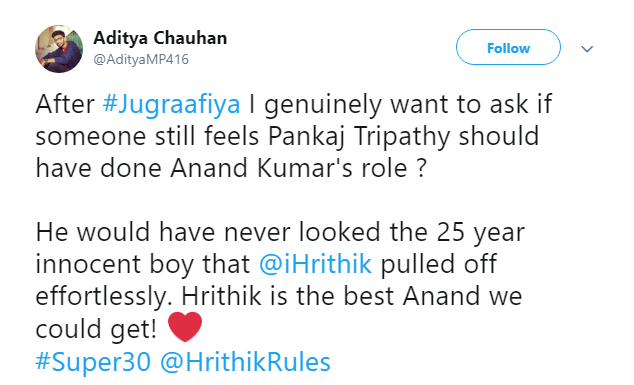Click the Aditya Chauhan display name
The image size is (634, 385).
coord(160,38)
